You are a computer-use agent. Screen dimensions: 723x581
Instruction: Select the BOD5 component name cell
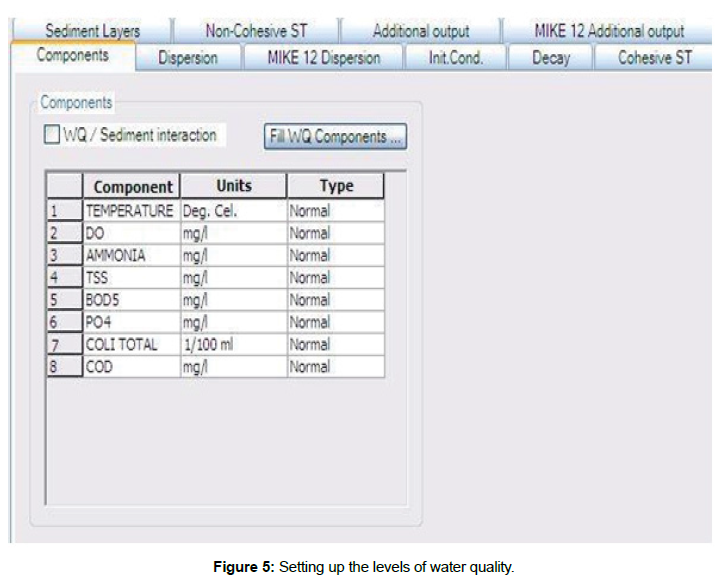pos(130,300)
